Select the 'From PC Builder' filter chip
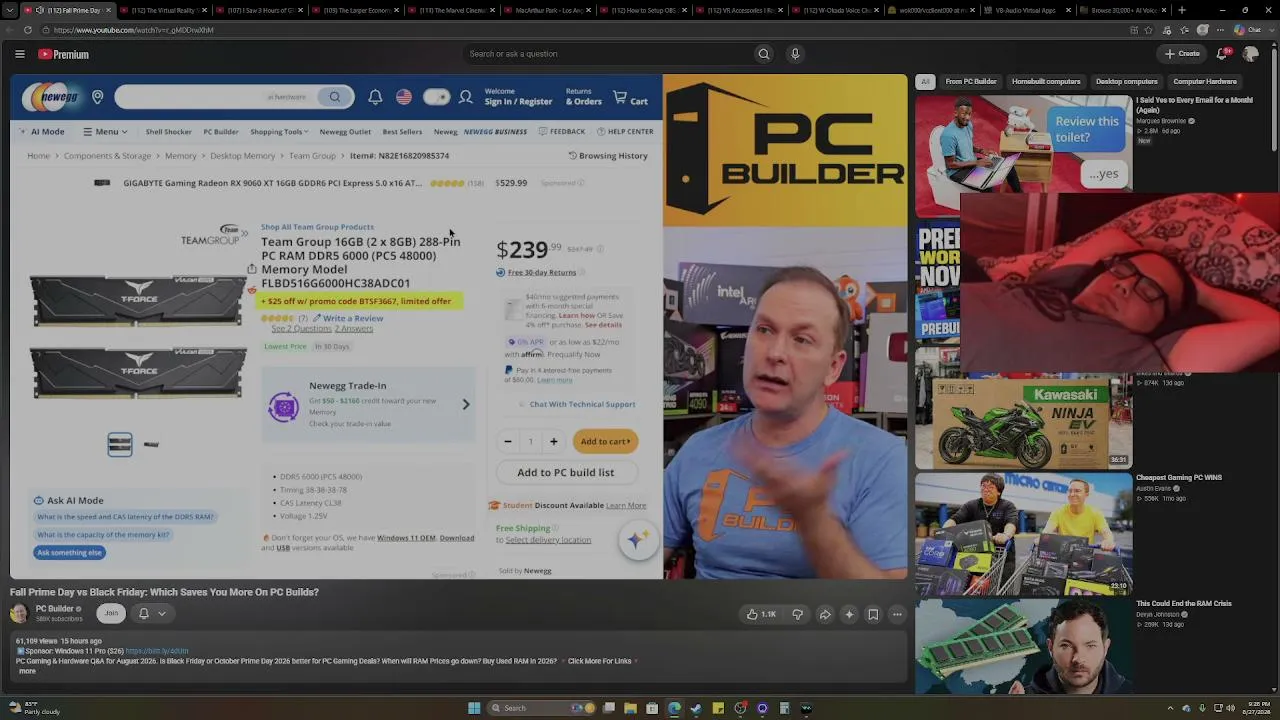1280x720 pixels. [971, 82]
